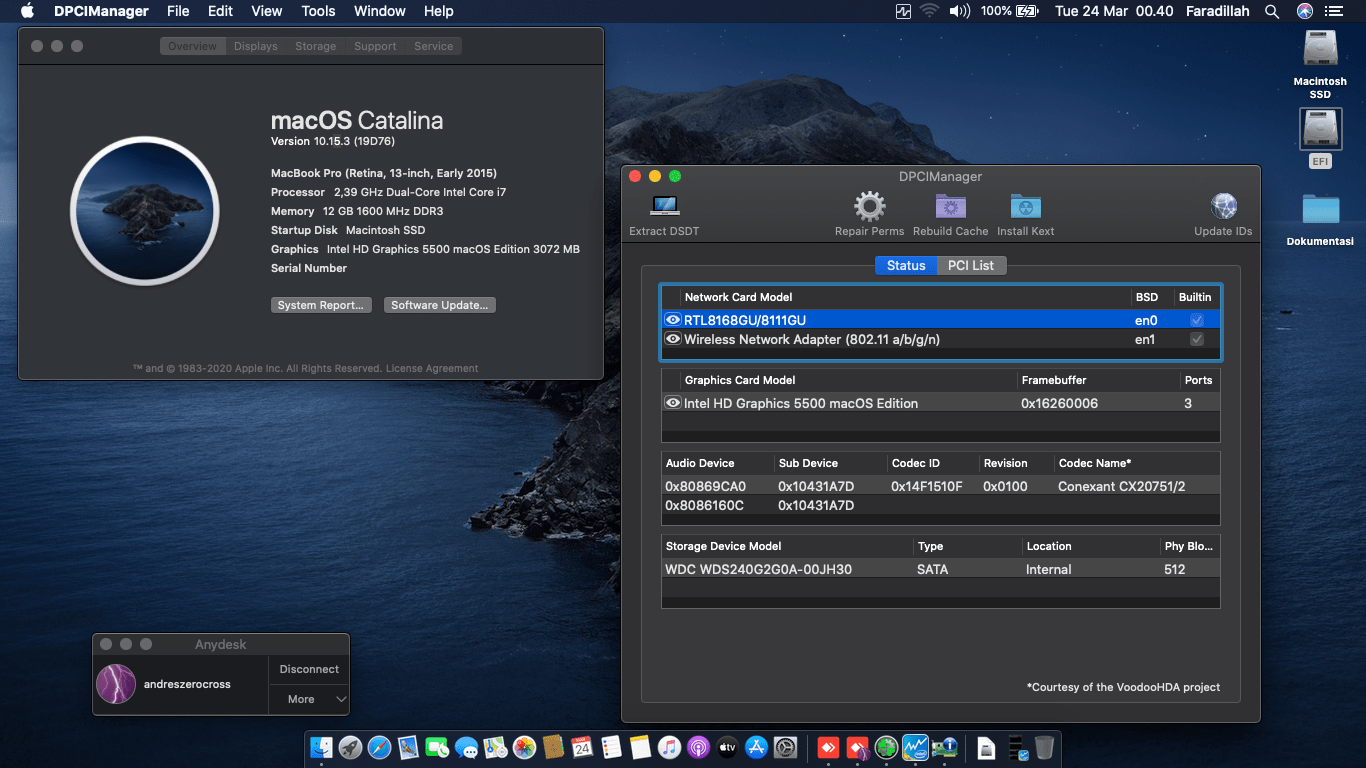Open System Preferences in the Dock

pyautogui.click(x=785, y=747)
